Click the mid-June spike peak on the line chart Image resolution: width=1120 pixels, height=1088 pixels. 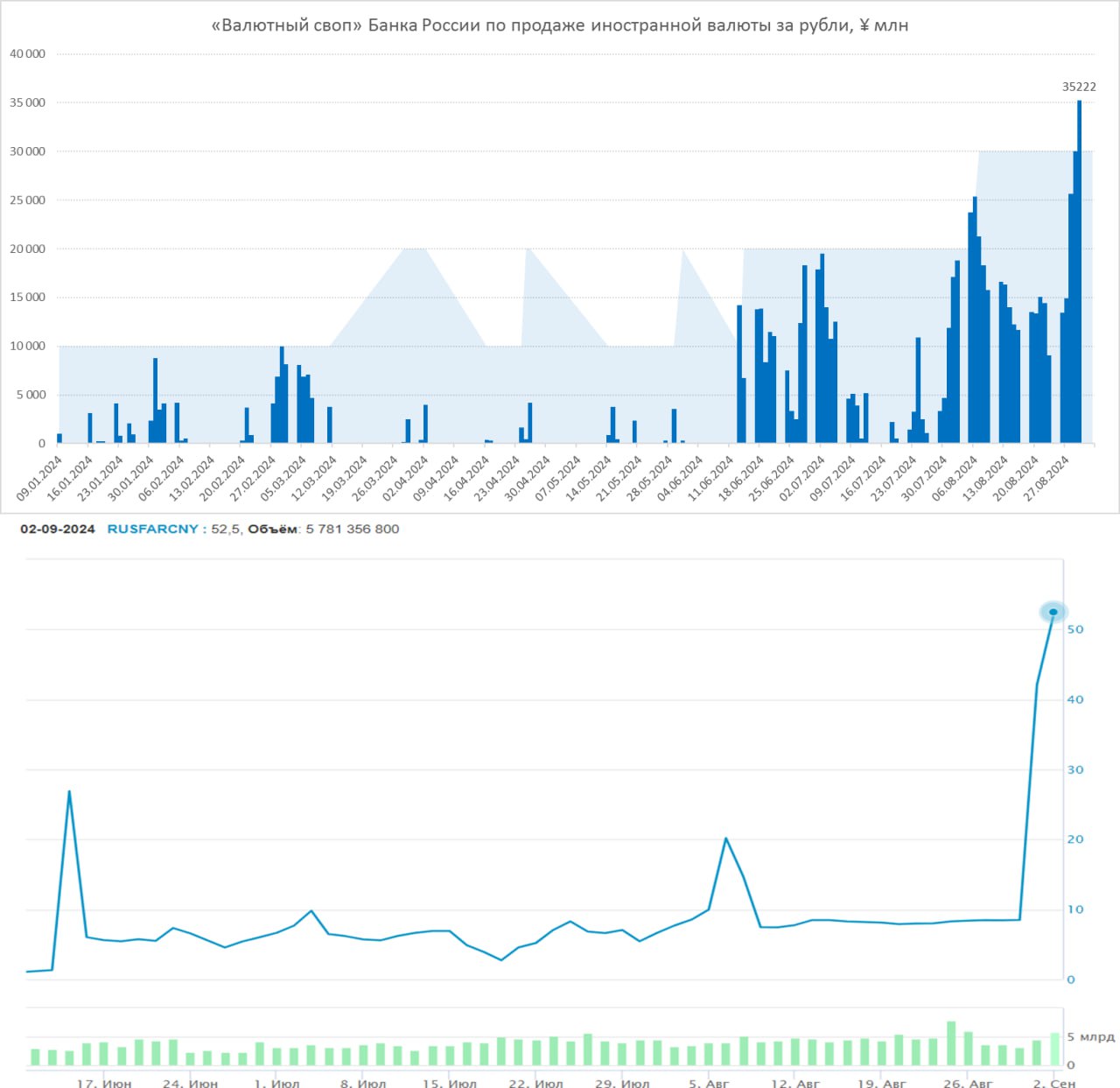click(x=69, y=791)
